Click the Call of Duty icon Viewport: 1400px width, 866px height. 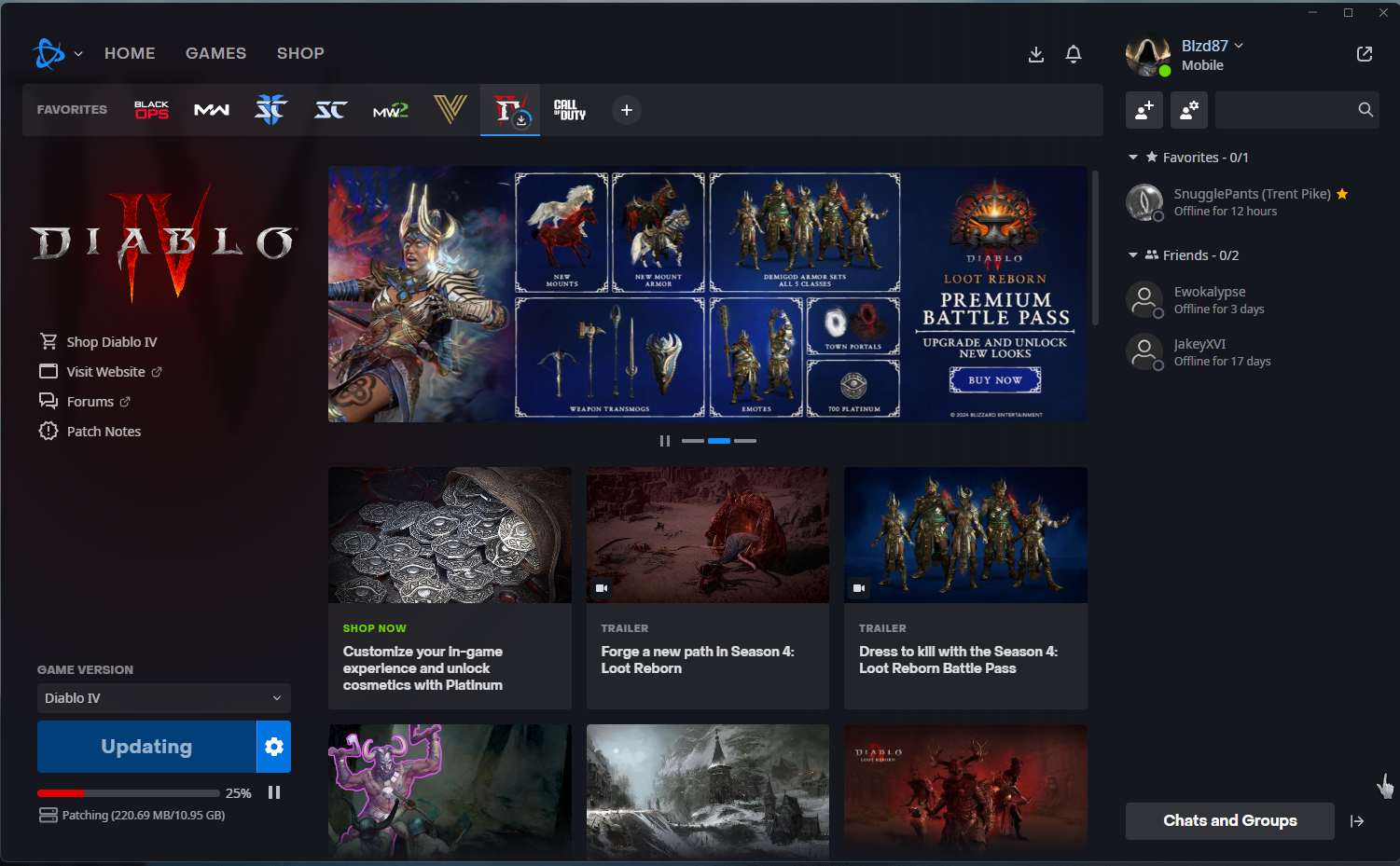point(569,110)
